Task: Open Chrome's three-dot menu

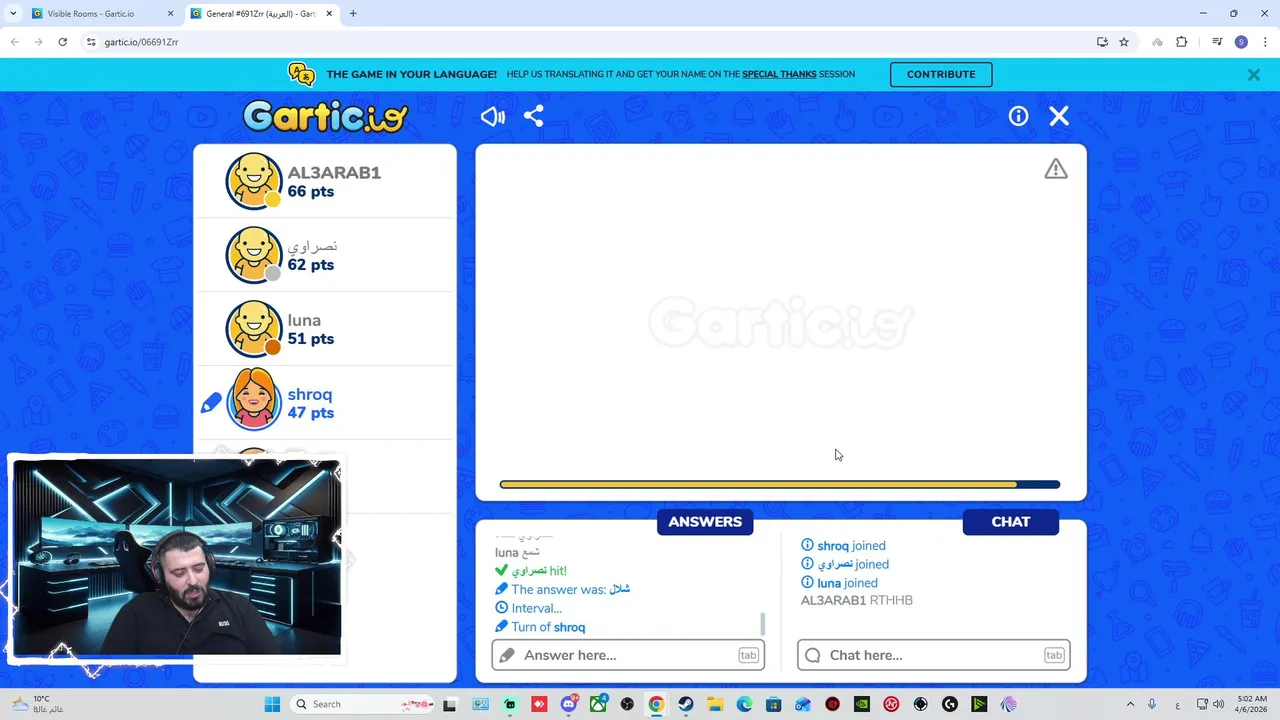Action: click(1264, 42)
